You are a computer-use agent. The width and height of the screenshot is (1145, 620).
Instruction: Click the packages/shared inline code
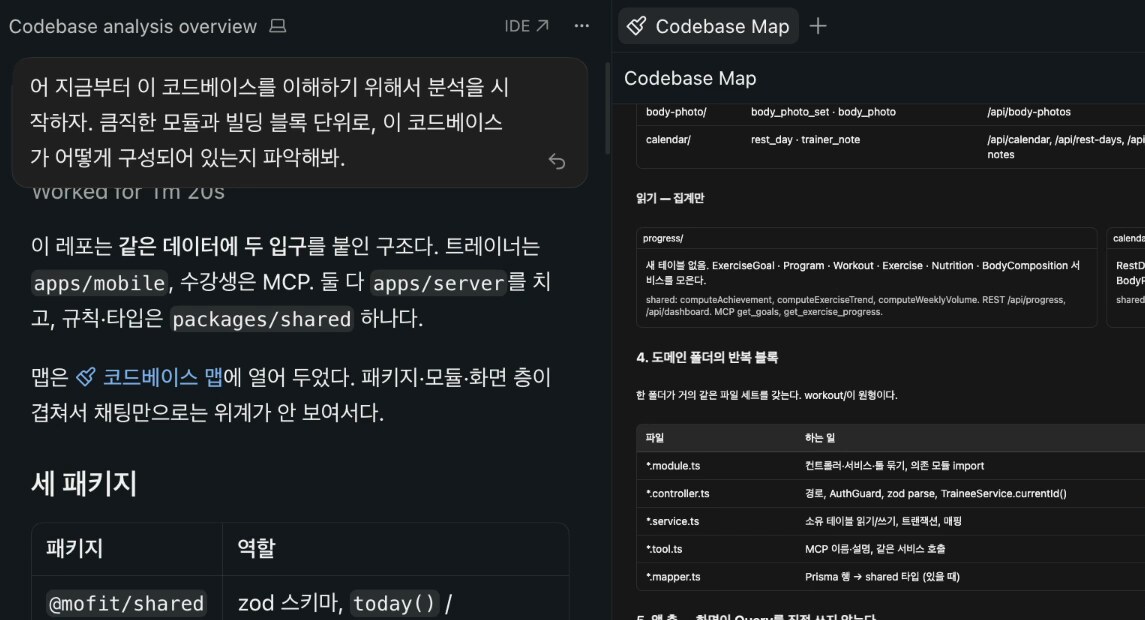[261, 319]
